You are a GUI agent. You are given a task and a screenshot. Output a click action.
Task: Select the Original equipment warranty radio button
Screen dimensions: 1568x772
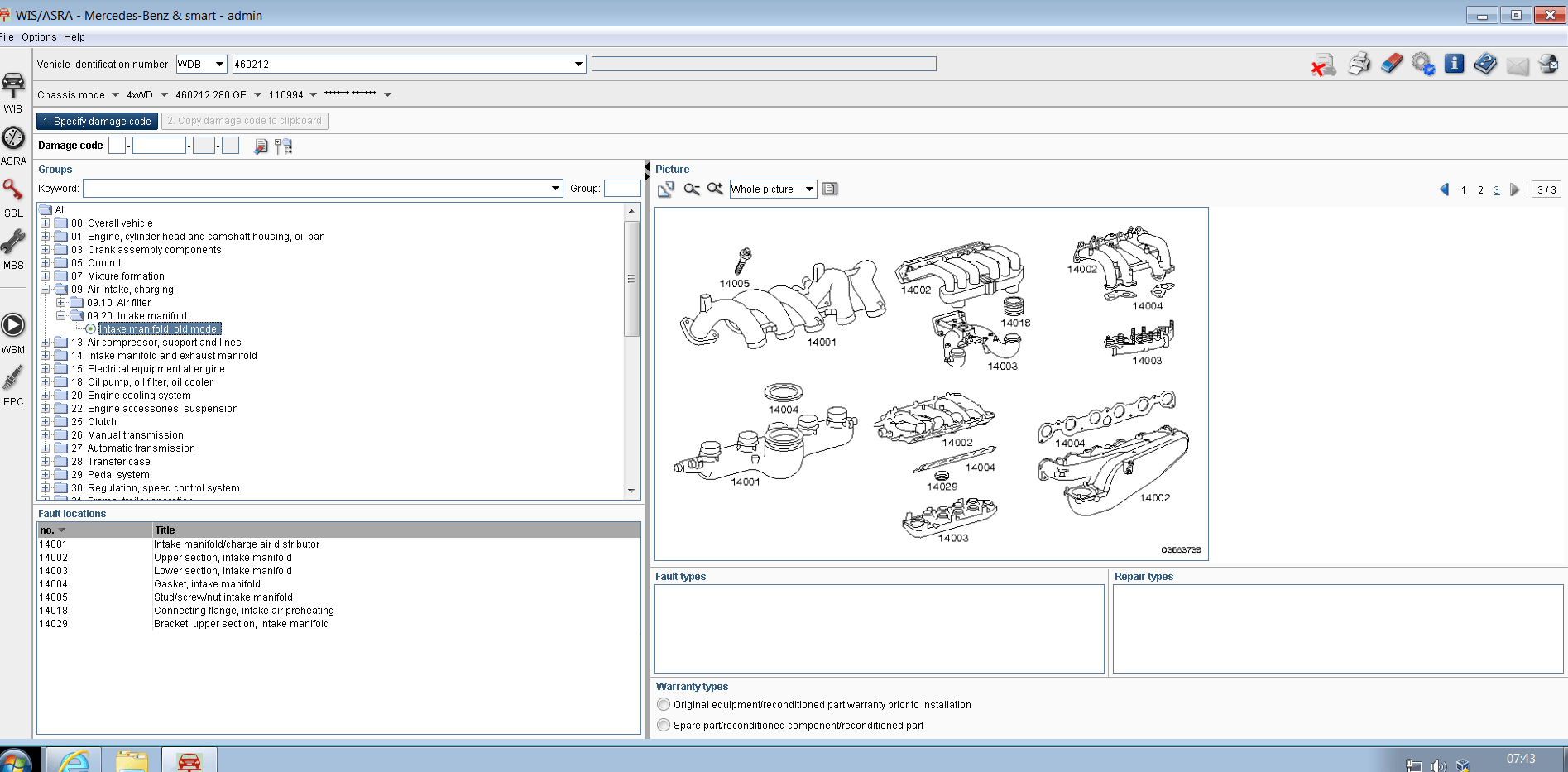[664, 704]
